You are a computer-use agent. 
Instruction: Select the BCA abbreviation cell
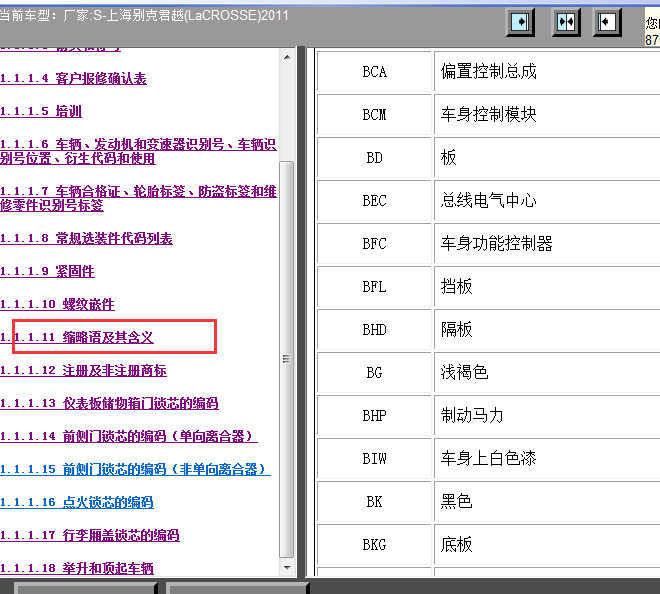pyautogui.click(x=375, y=72)
